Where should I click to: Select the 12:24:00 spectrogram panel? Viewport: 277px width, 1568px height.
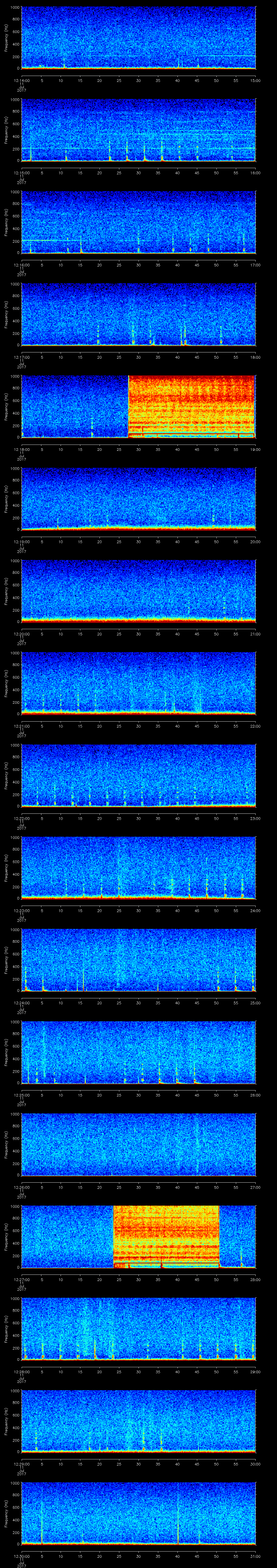(138, 959)
